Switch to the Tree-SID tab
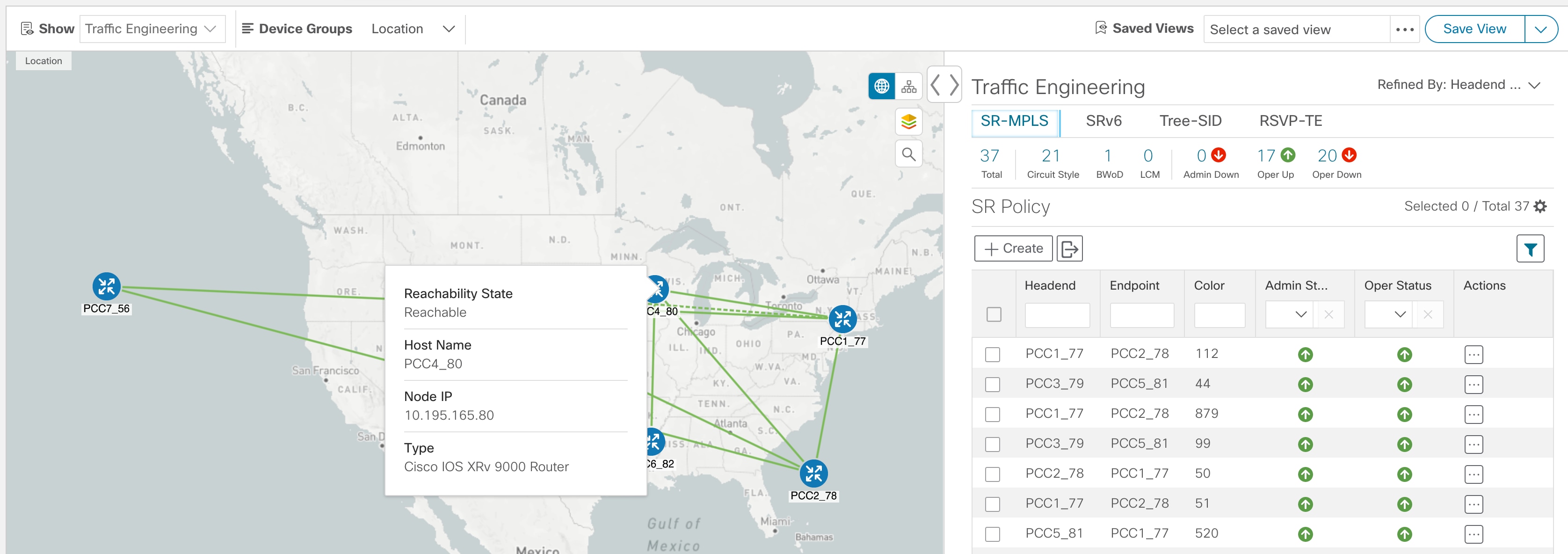Screen dimensions: 1568x554 1190,121
